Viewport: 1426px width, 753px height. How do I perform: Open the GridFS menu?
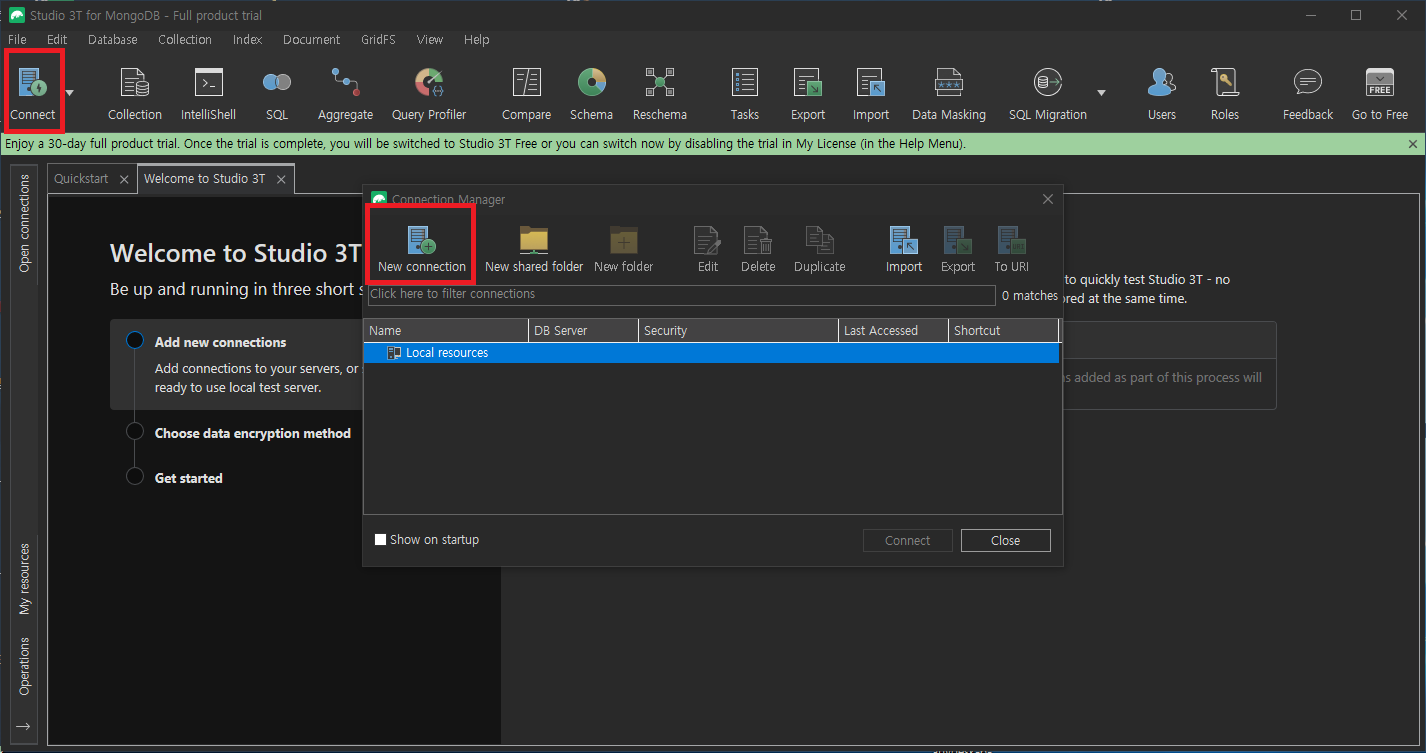click(379, 40)
